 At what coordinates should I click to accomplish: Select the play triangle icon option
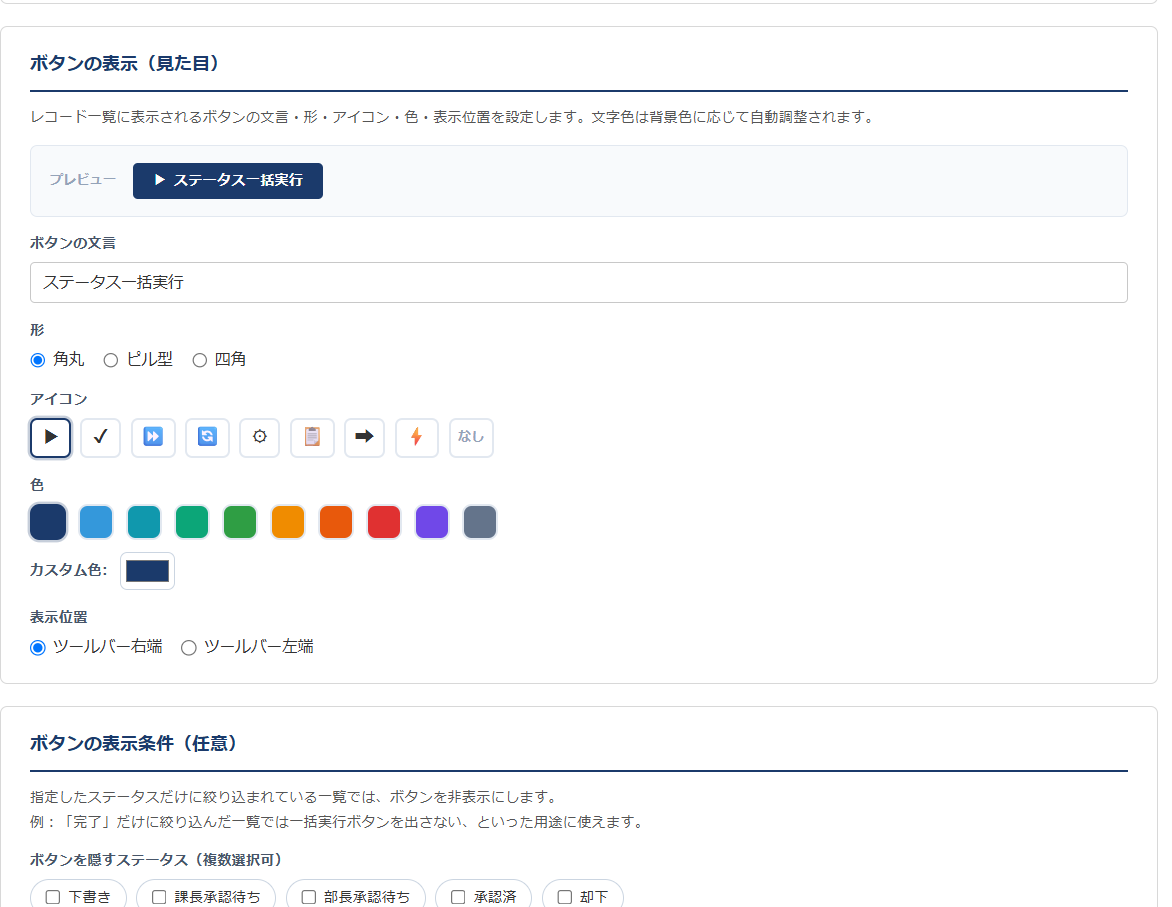coord(50,437)
